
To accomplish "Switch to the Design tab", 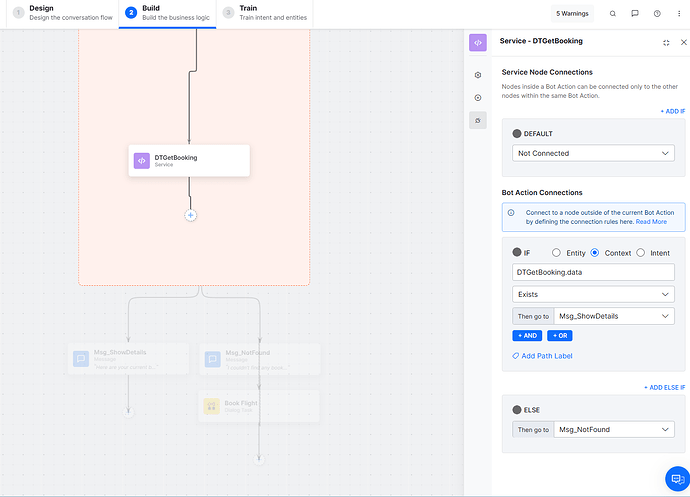I will tap(60, 13).
